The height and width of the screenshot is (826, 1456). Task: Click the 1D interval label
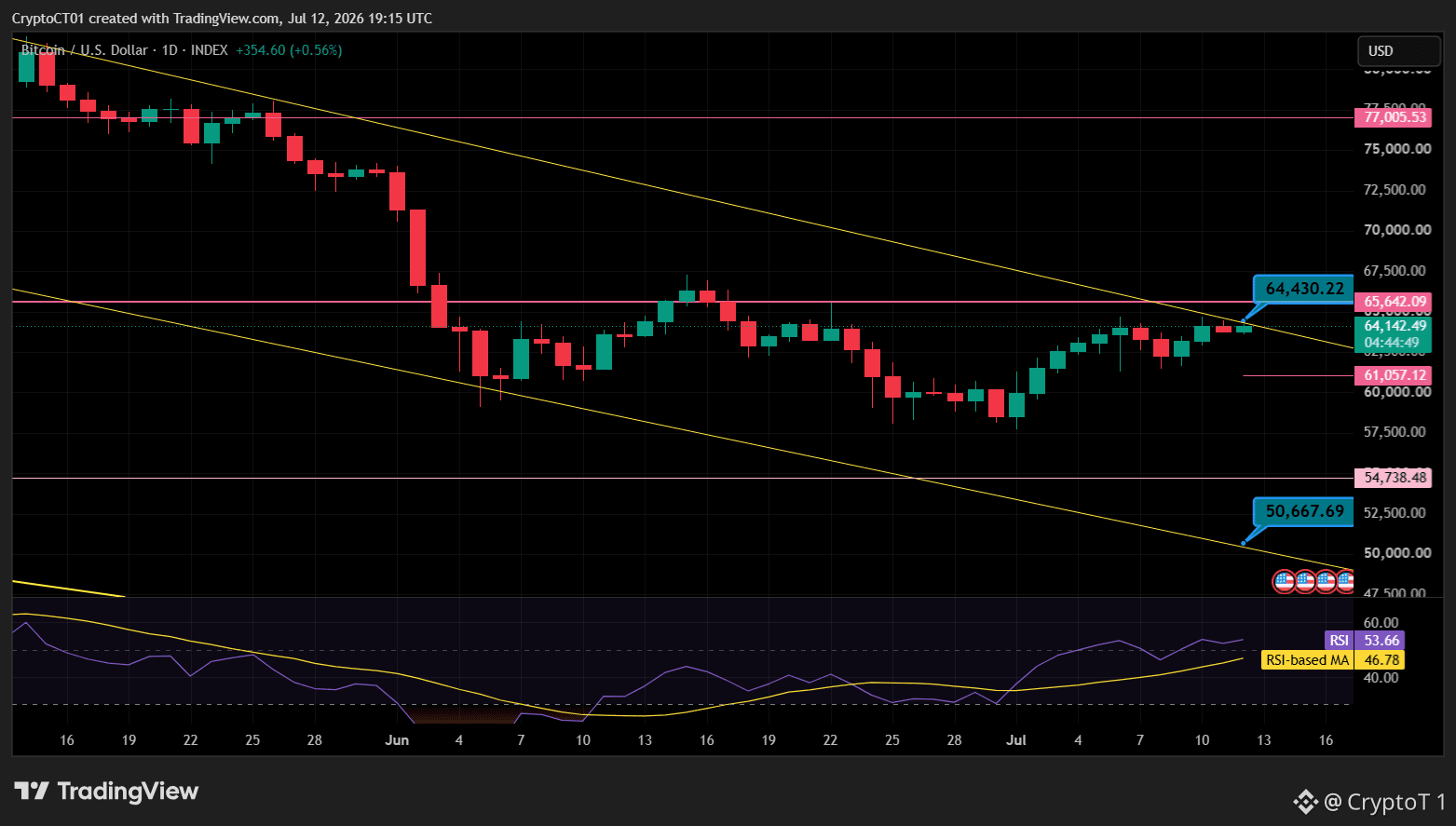(170, 50)
